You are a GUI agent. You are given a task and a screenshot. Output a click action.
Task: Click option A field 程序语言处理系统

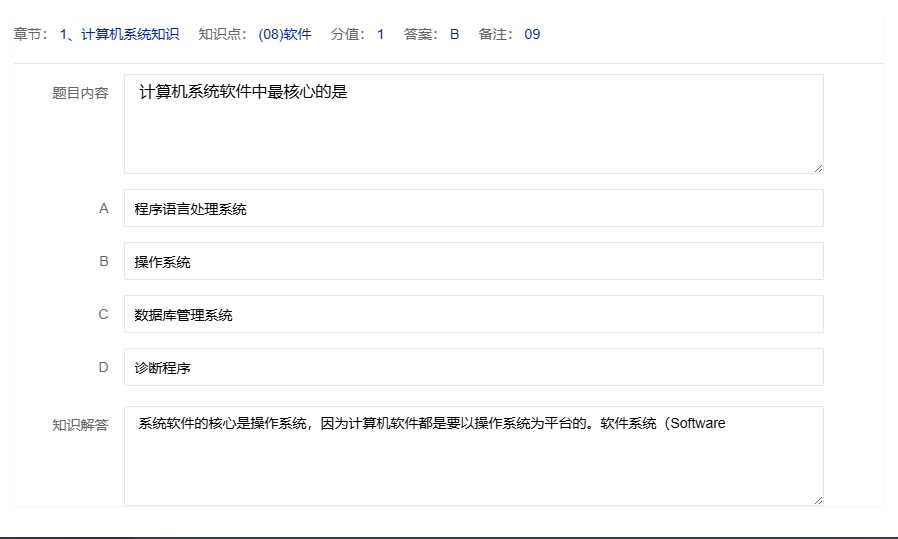473,209
